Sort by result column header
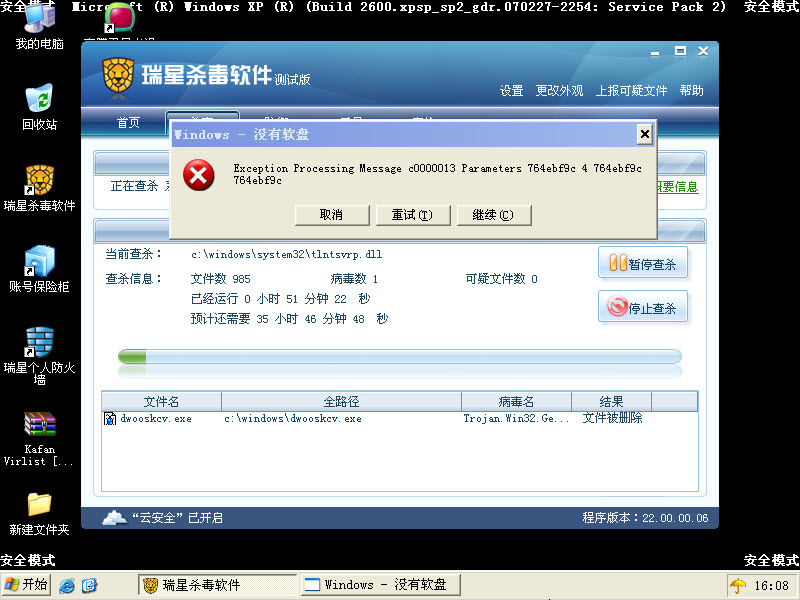The image size is (800, 600). pos(611,402)
